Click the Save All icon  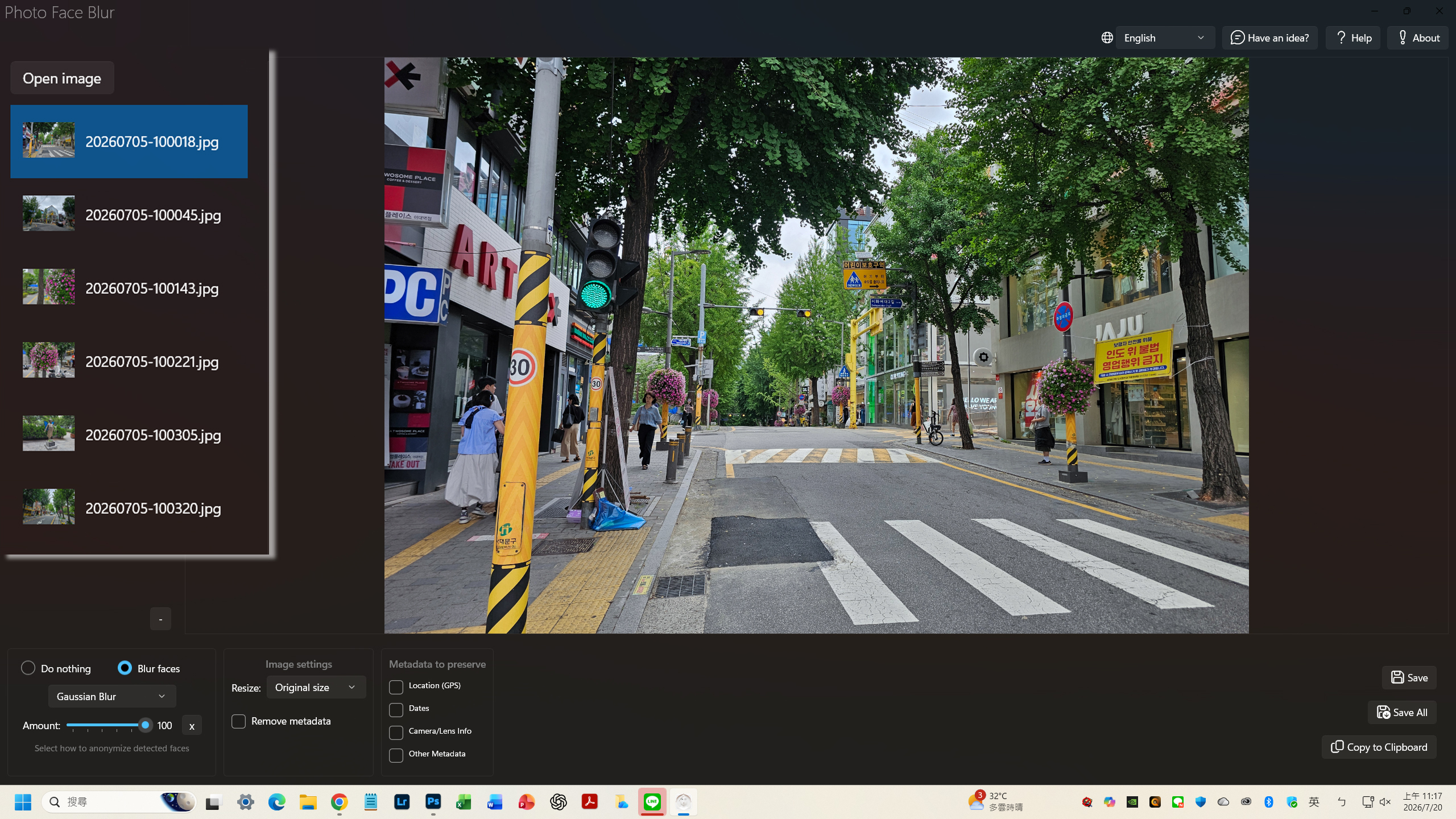(1383, 712)
